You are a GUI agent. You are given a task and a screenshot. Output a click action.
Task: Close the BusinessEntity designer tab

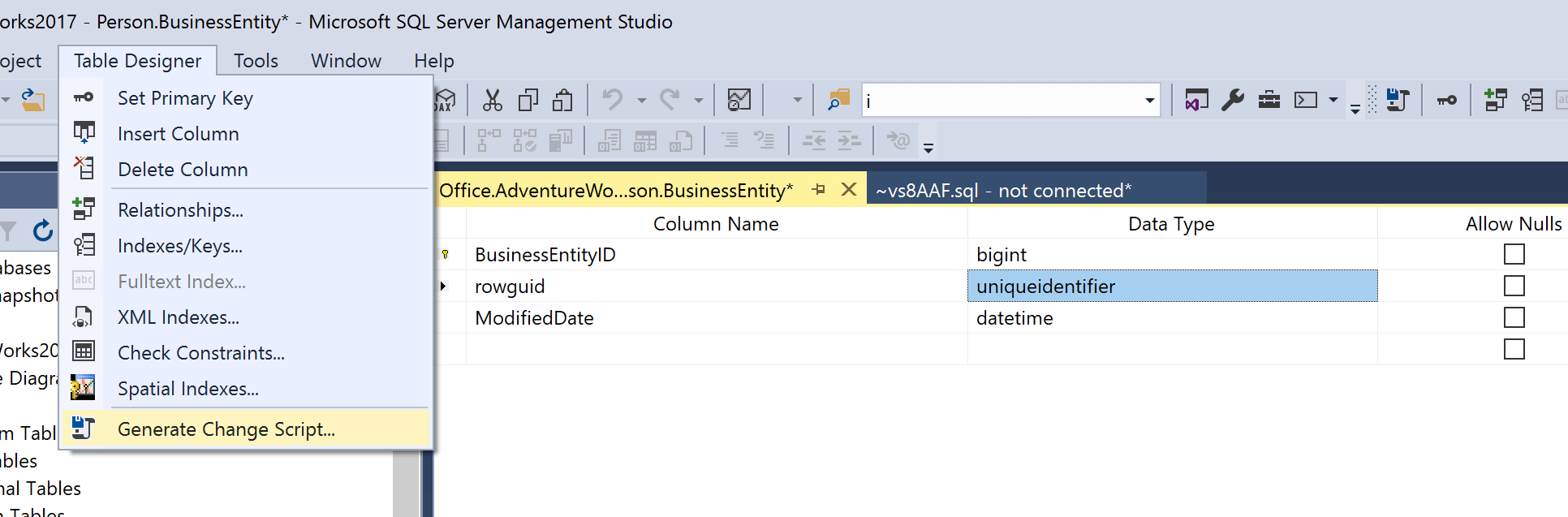tap(849, 189)
